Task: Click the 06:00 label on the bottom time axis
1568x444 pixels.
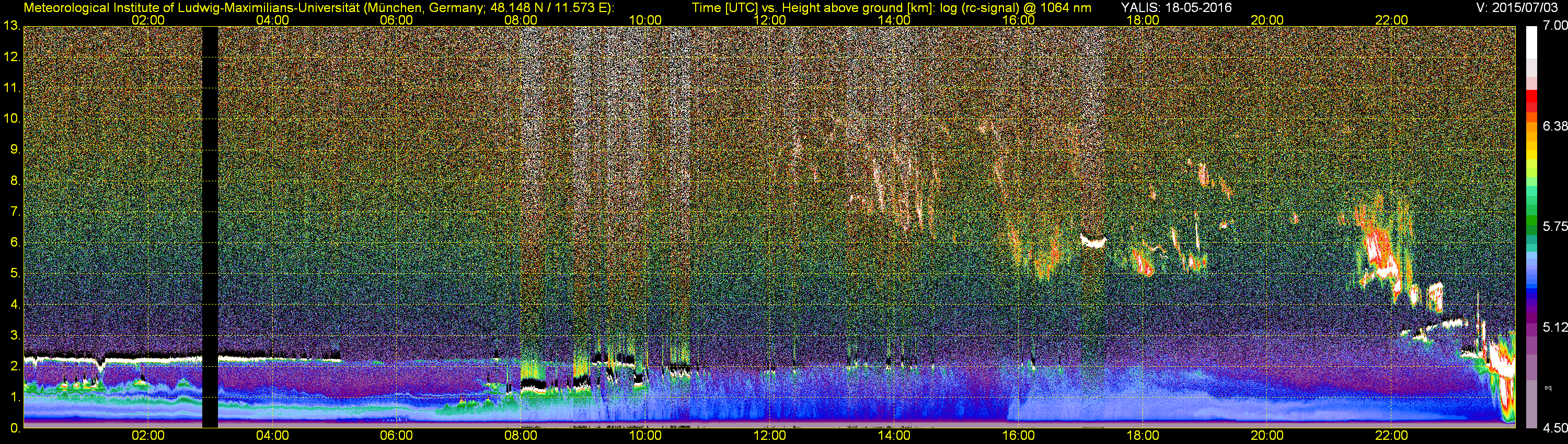Action: click(396, 436)
